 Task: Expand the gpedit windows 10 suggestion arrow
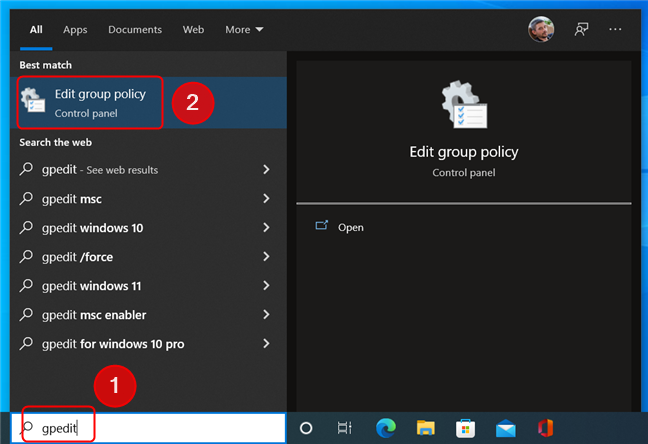coord(267,227)
